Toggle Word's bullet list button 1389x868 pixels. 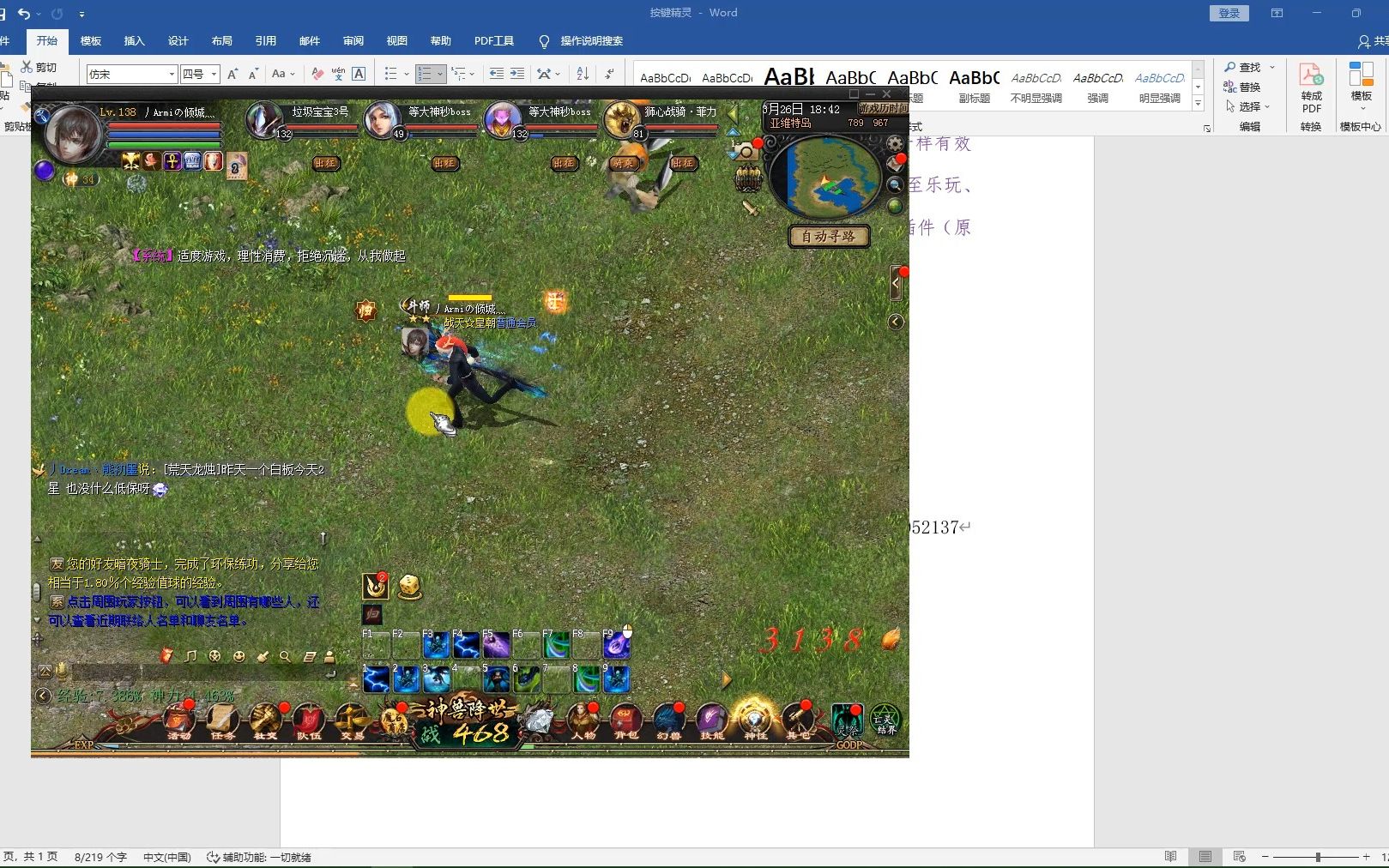tap(390, 74)
